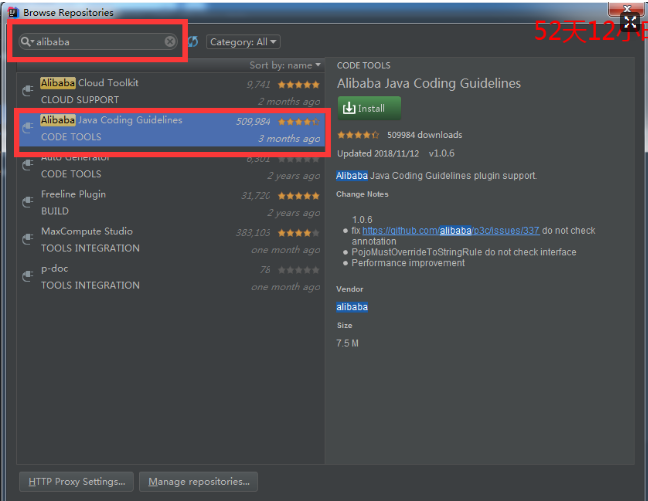Click PojoMustOverrideToStringRule change note

[464, 252]
